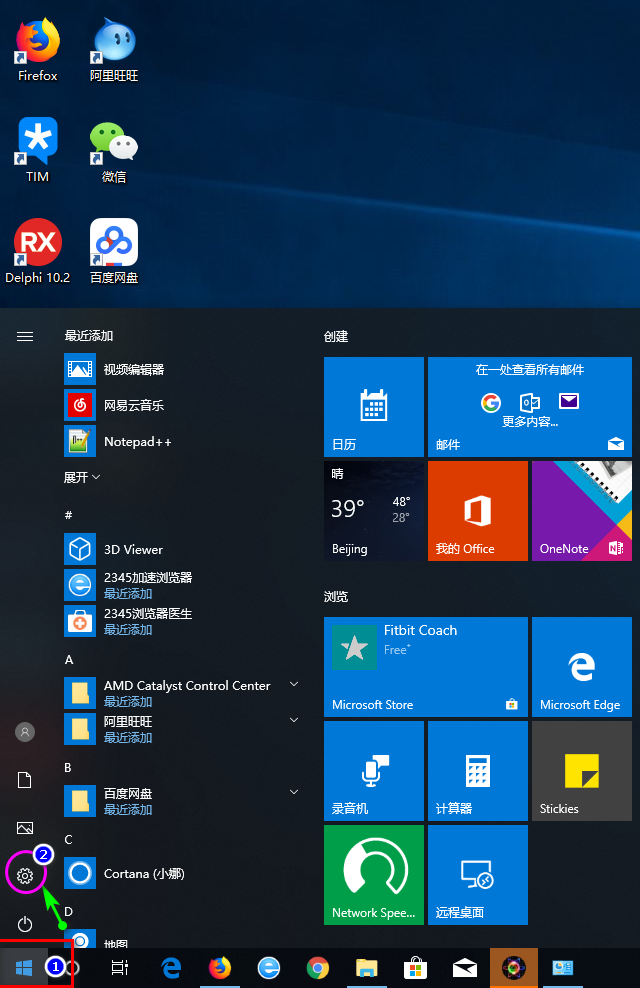Image resolution: width=640 pixels, height=988 pixels.
Task: Open File Explorer from the taskbar
Action: (x=367, y=967)
